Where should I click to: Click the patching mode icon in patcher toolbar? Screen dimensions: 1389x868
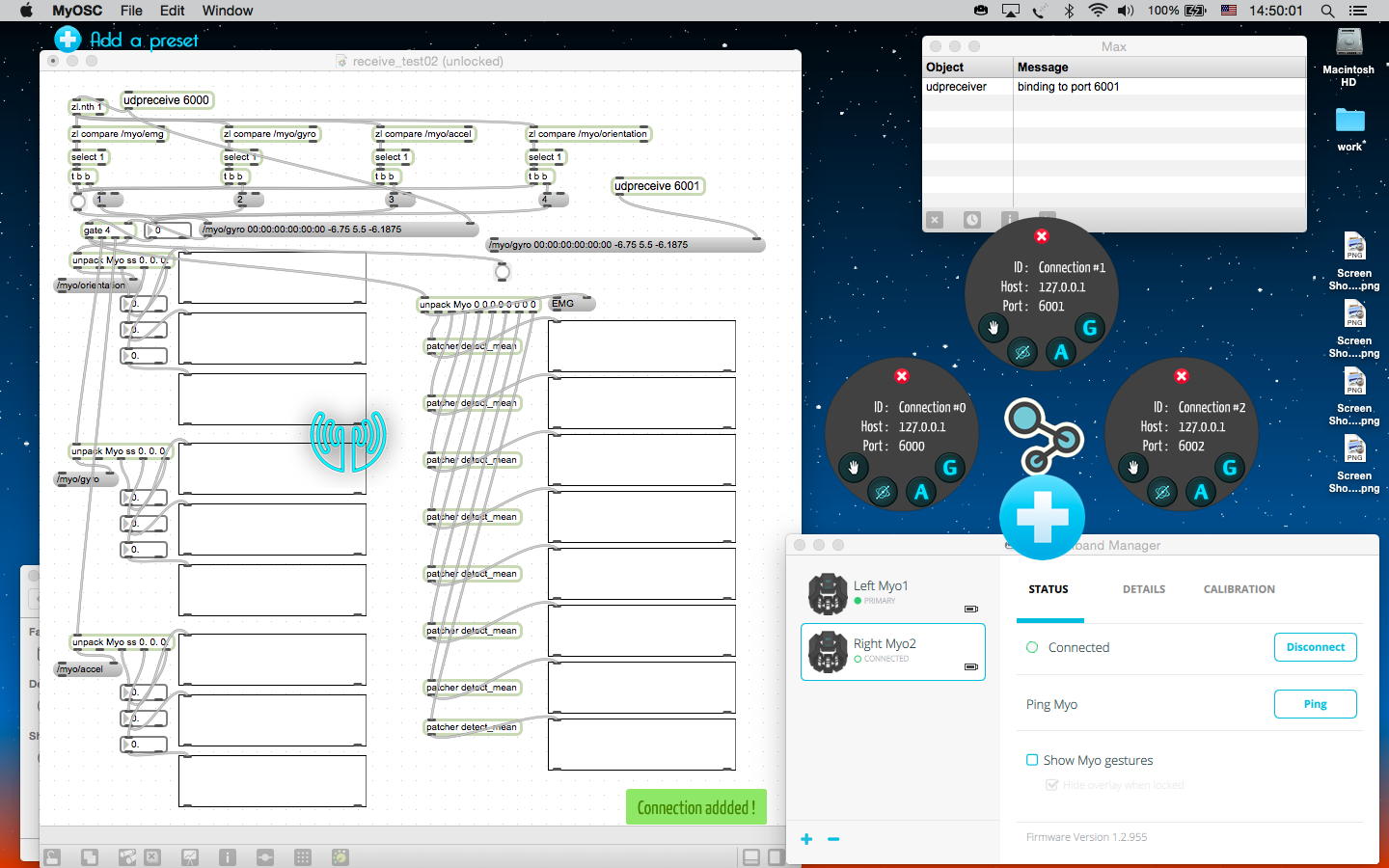tap(126, 856)
